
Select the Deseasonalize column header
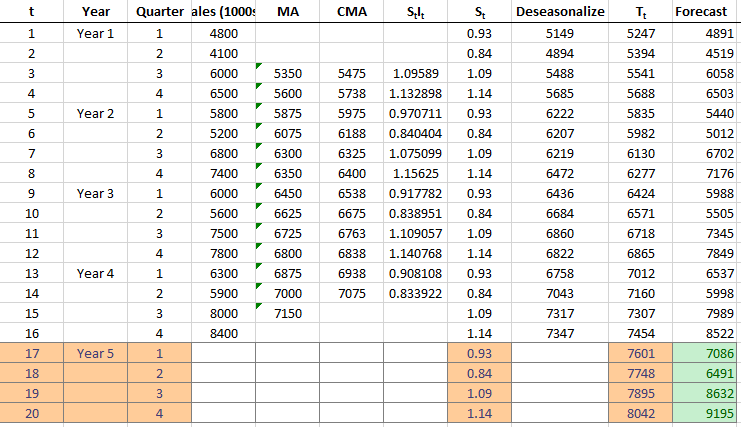[x=559, y=11]
